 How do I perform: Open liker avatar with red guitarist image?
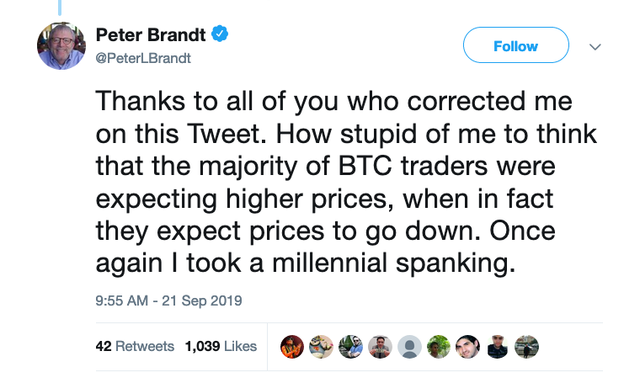292,347
